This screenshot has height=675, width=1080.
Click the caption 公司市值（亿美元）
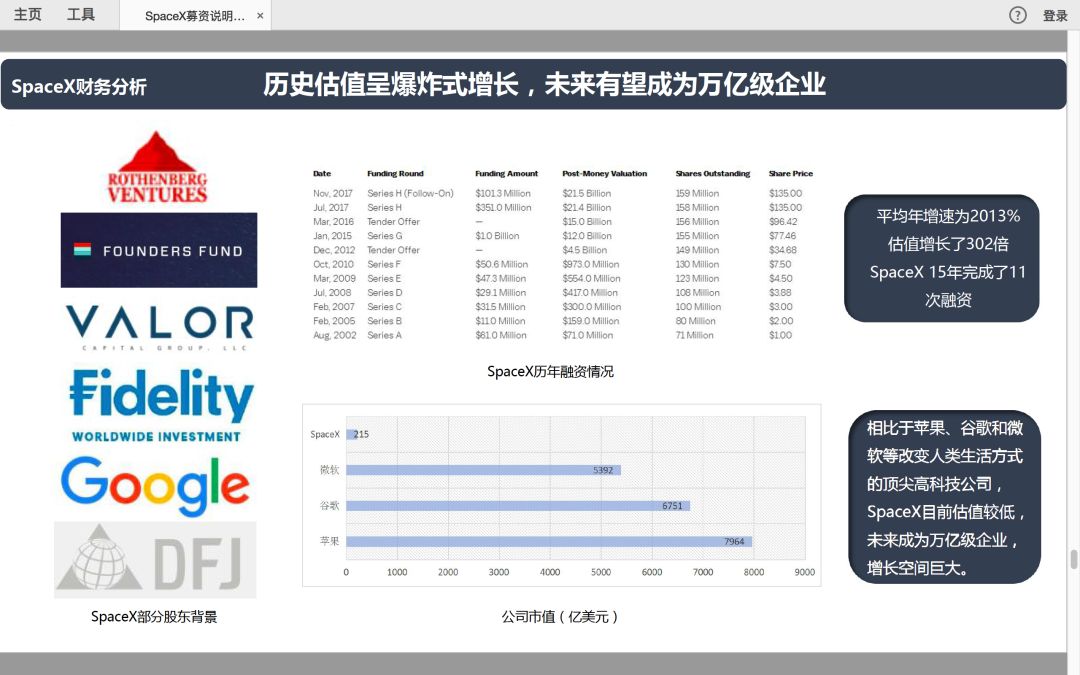click(560, 616)
